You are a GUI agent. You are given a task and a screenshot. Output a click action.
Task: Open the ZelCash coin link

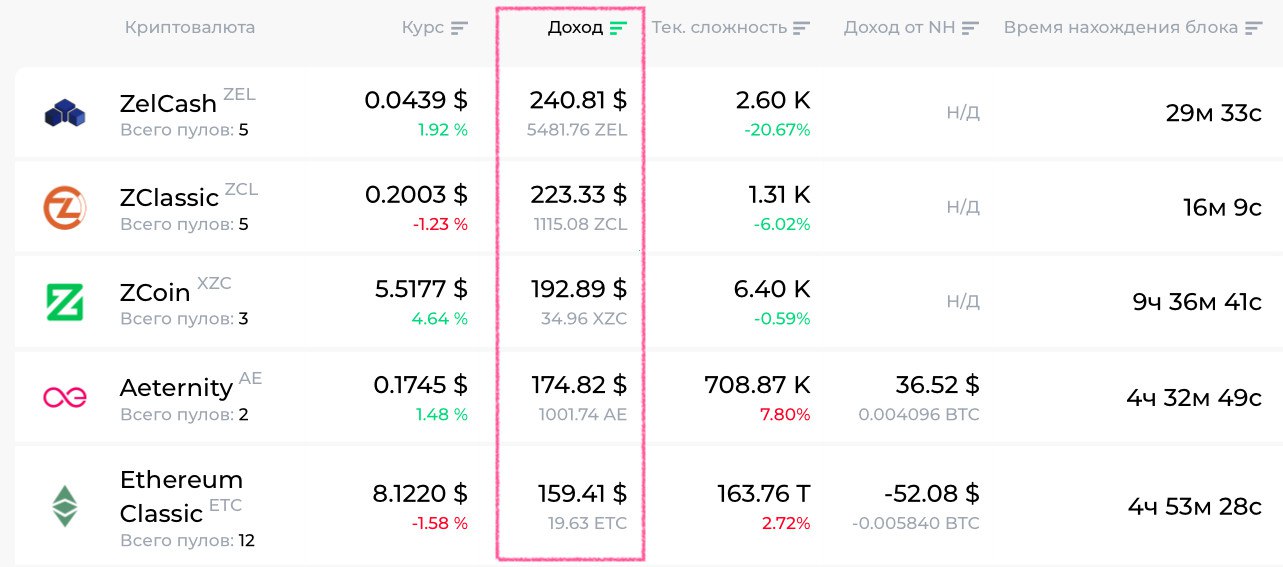coord(168,103)
